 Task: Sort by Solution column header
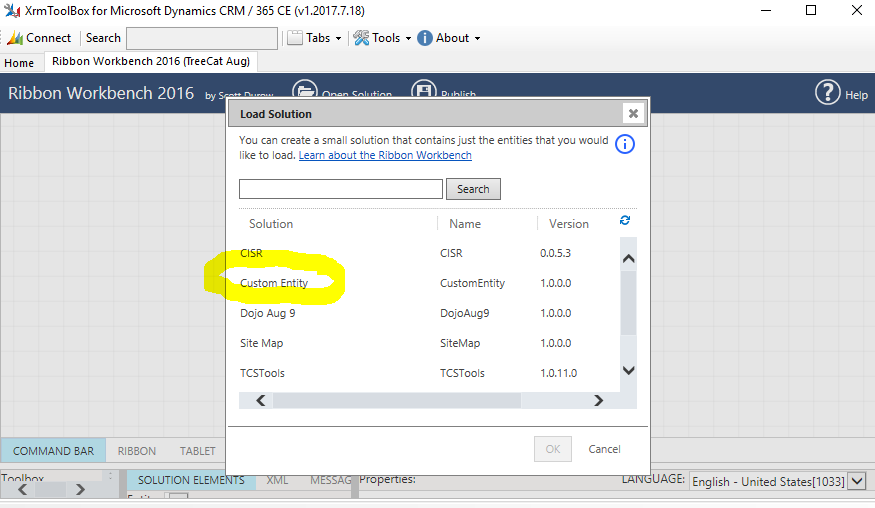coord(271,224)
